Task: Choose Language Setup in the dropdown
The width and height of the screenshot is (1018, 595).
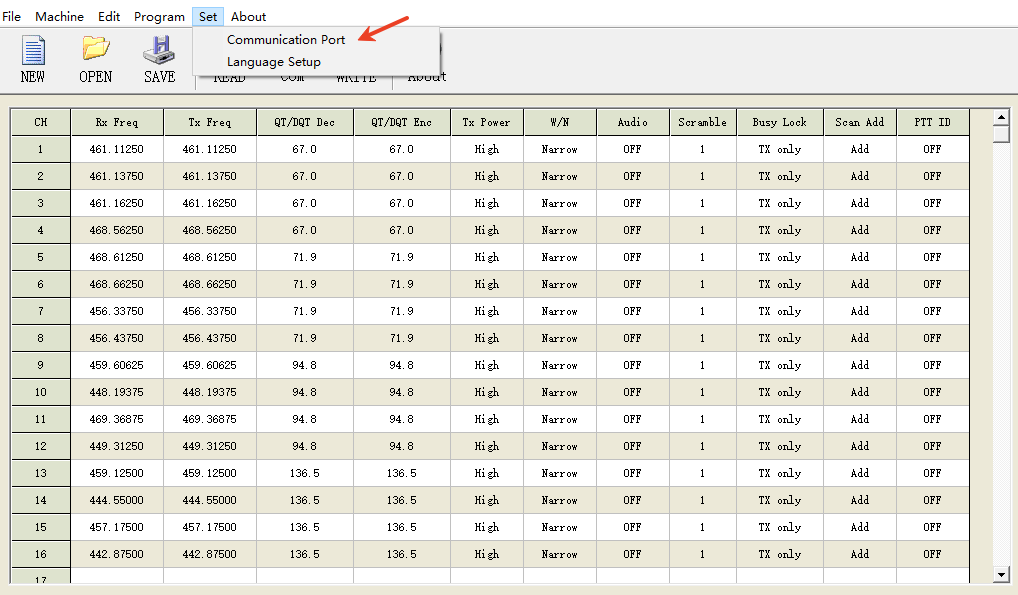Action: (x=274, y=62)
